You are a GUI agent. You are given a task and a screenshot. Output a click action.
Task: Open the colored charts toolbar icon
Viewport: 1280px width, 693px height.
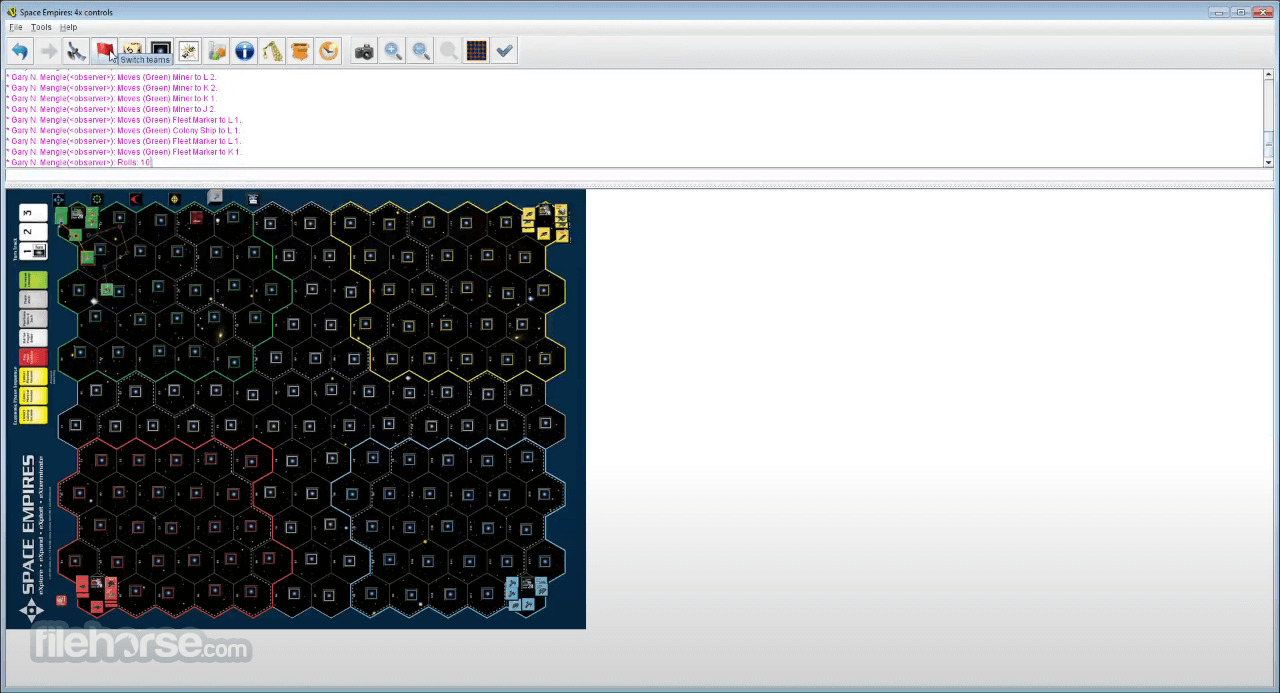coord(216,51)
